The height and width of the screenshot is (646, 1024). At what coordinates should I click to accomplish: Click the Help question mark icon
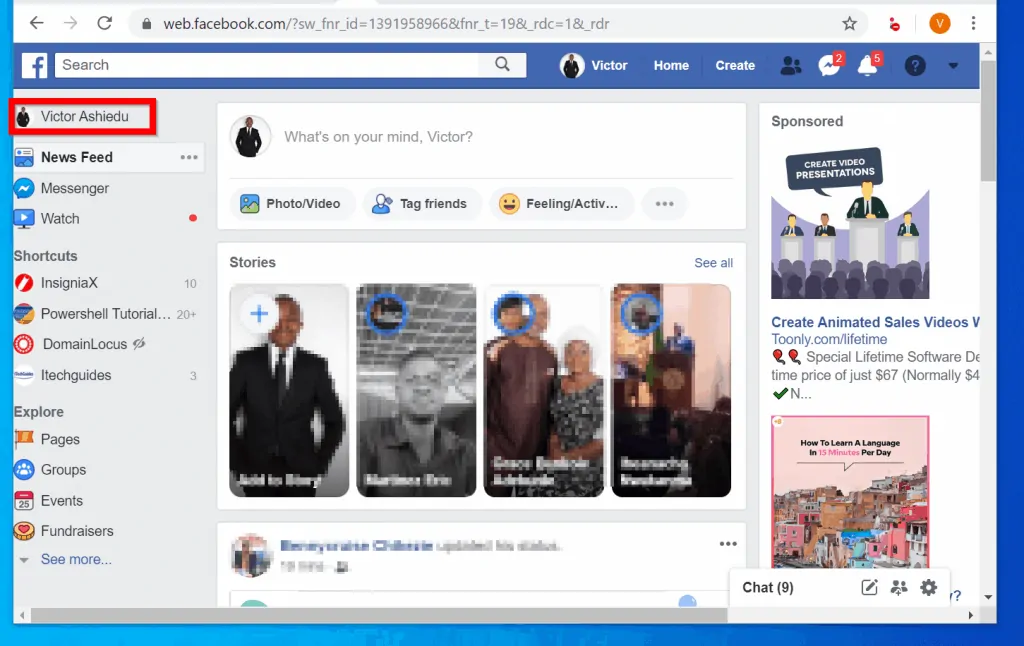[915, 65]
